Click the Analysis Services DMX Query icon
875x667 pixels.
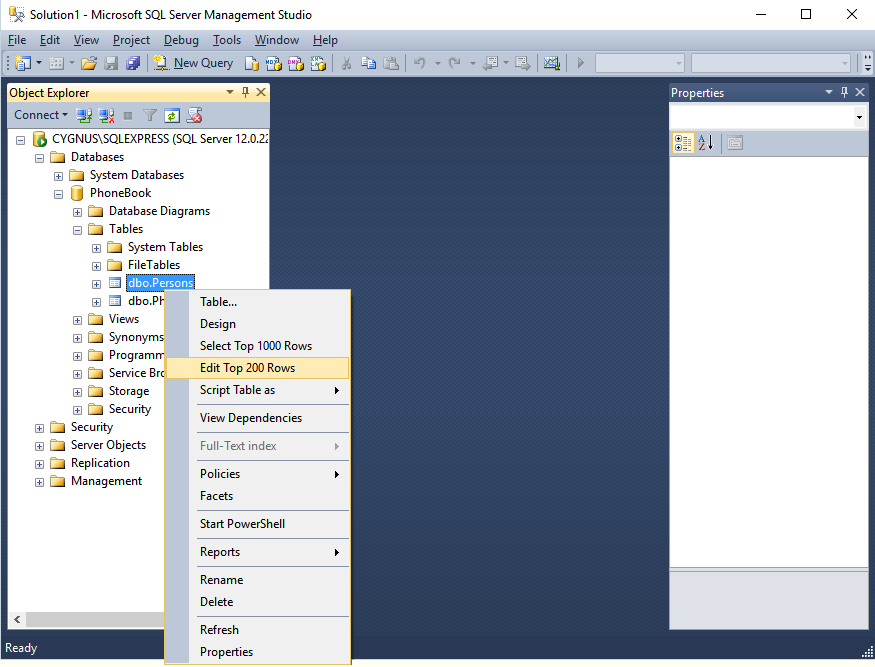[x=296, y=64]
